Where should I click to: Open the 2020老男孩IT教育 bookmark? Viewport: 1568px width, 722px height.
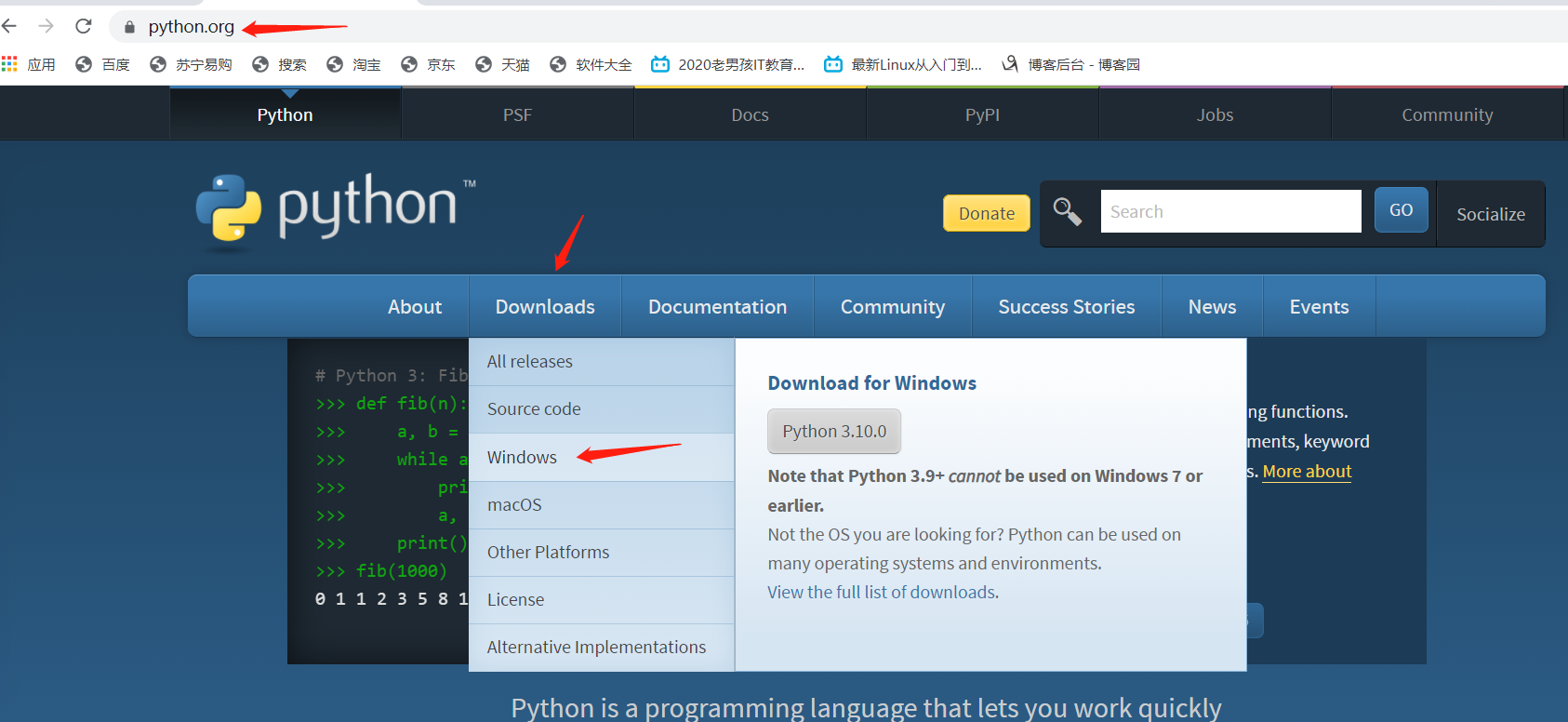(x=728, y=64)
